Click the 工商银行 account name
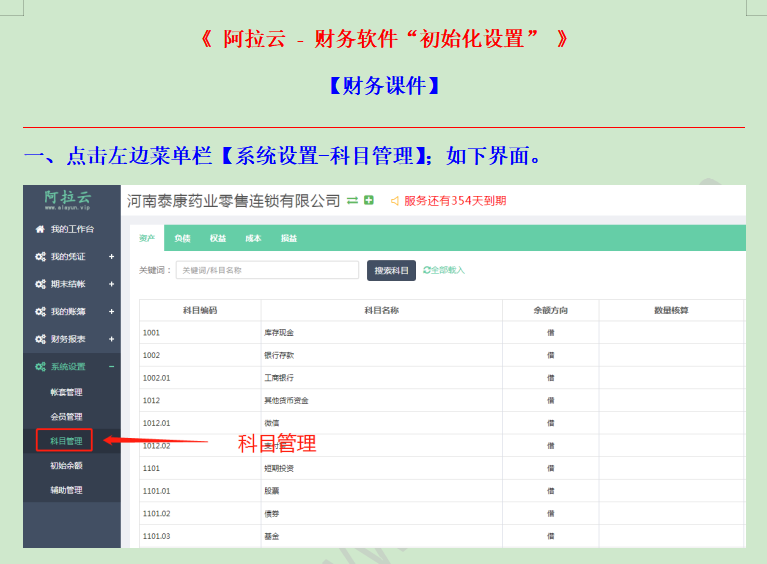The image size is (767, 564). point(279,378)
